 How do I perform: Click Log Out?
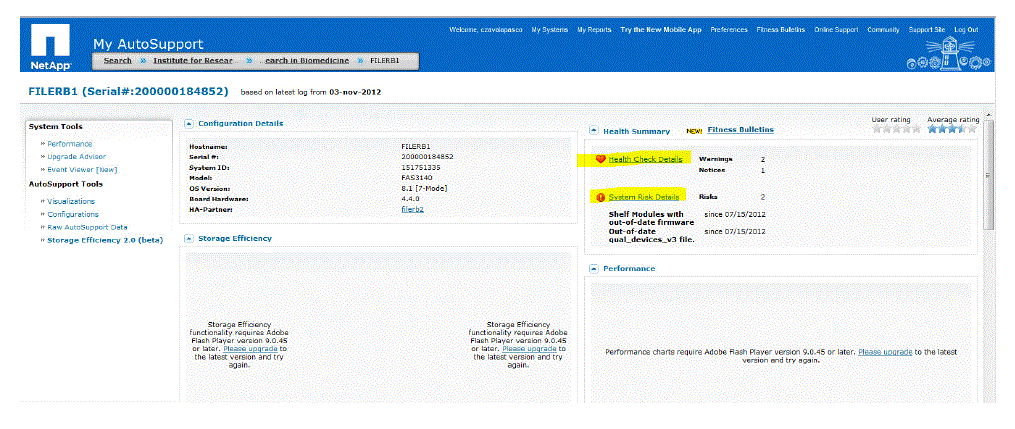[966, 30]
